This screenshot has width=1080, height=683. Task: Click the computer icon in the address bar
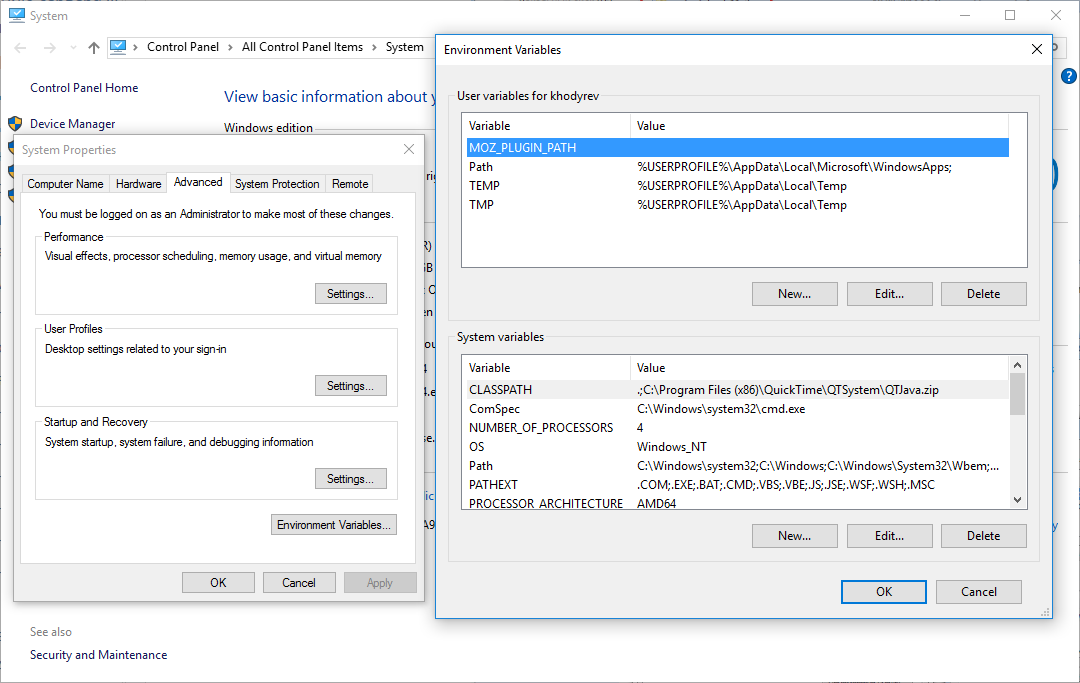[118, 47]
